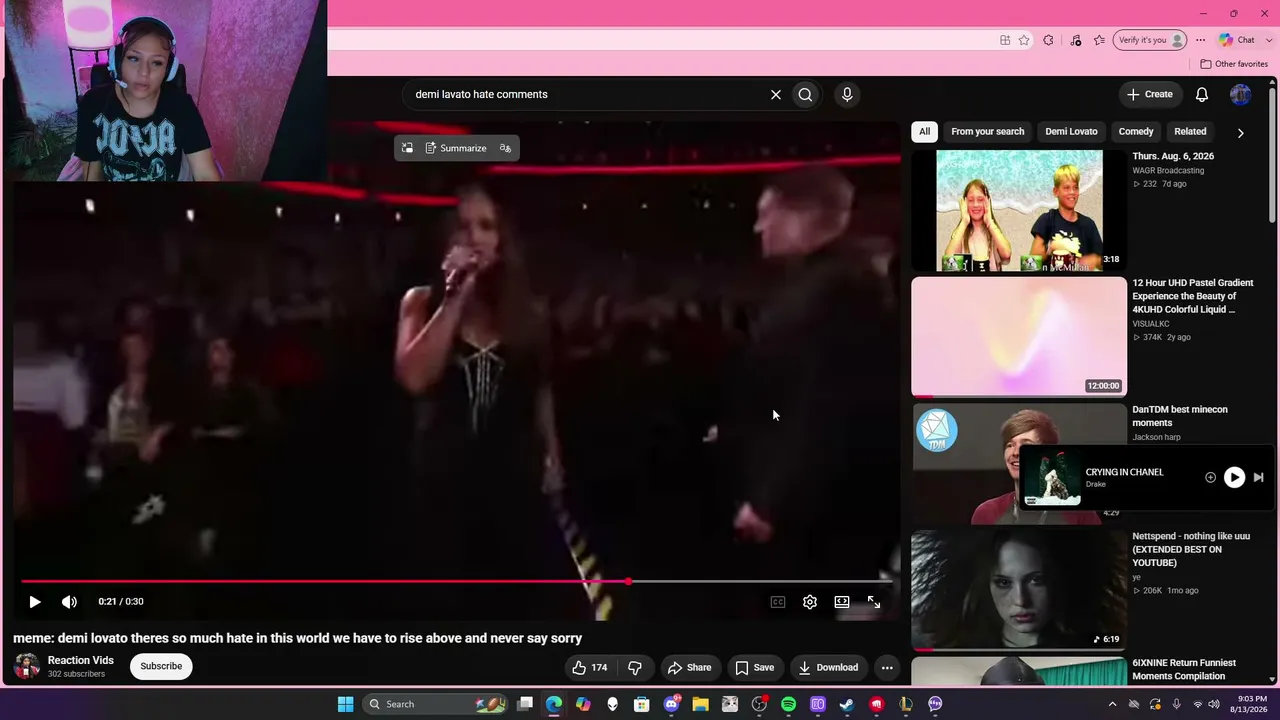The height and width of the screenshot is (720, 1280).
Task: Subscribe to Reaction Vids
Action: (161, 666)
